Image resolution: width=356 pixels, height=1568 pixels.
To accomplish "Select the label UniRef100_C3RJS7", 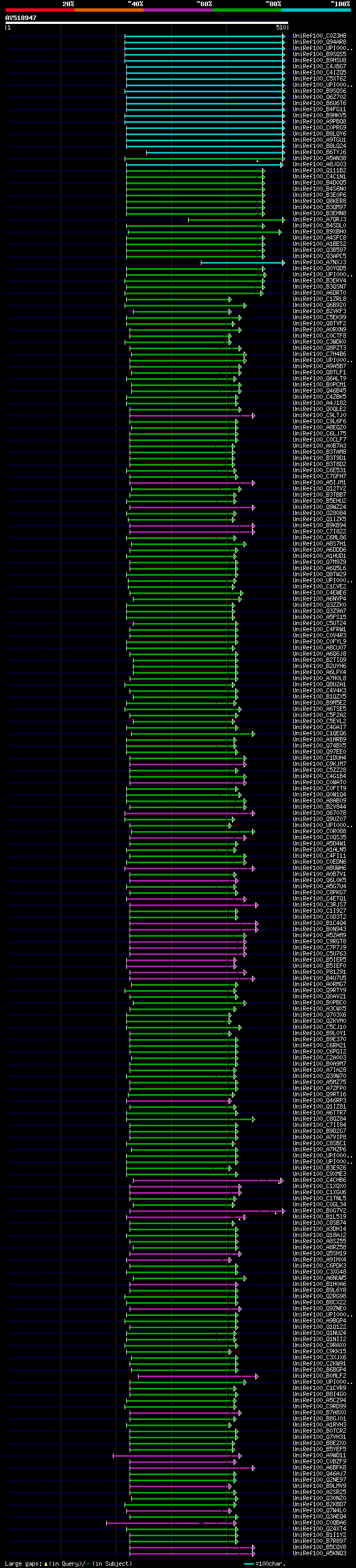I will [x=319, y=904].
